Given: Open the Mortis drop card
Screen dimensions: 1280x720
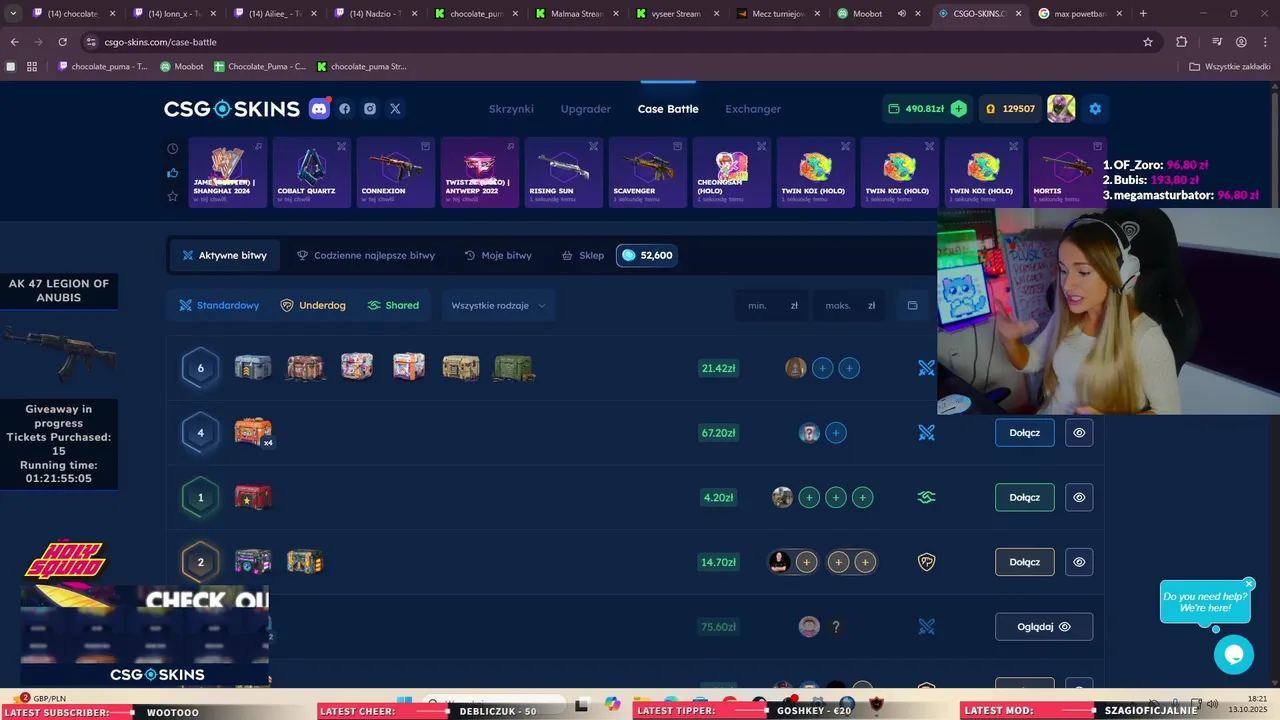Looking at the screenshot, I should [1068, 172].
